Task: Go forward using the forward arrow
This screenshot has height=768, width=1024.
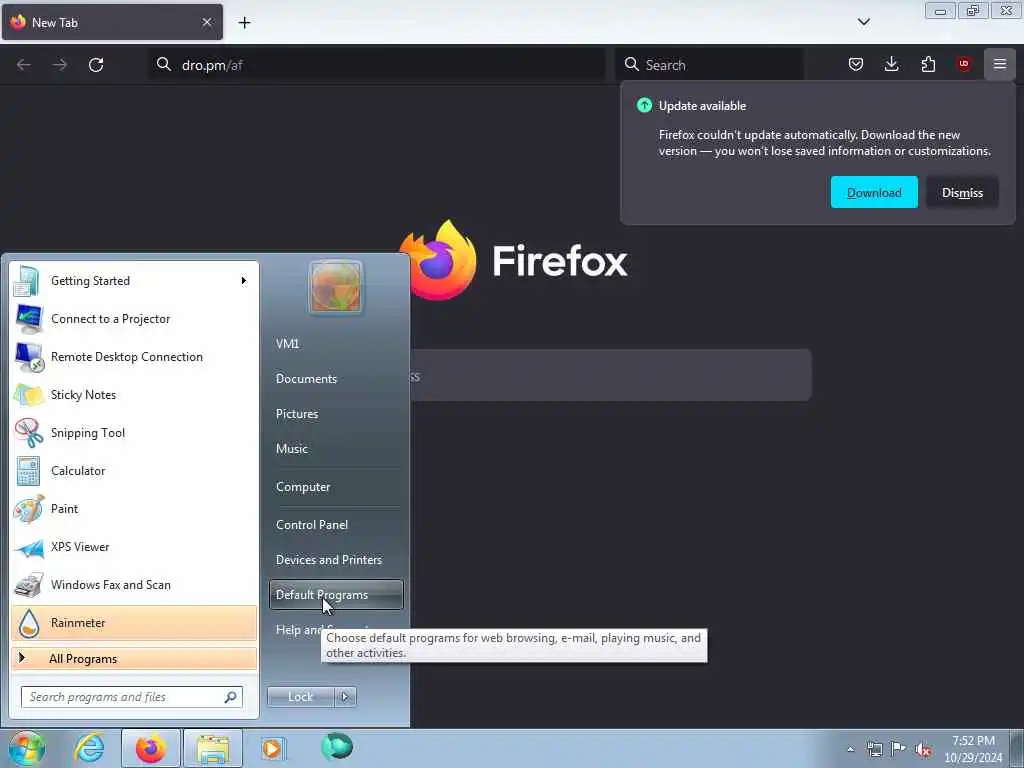Action: pyautogui.click(x=59, y=65)
